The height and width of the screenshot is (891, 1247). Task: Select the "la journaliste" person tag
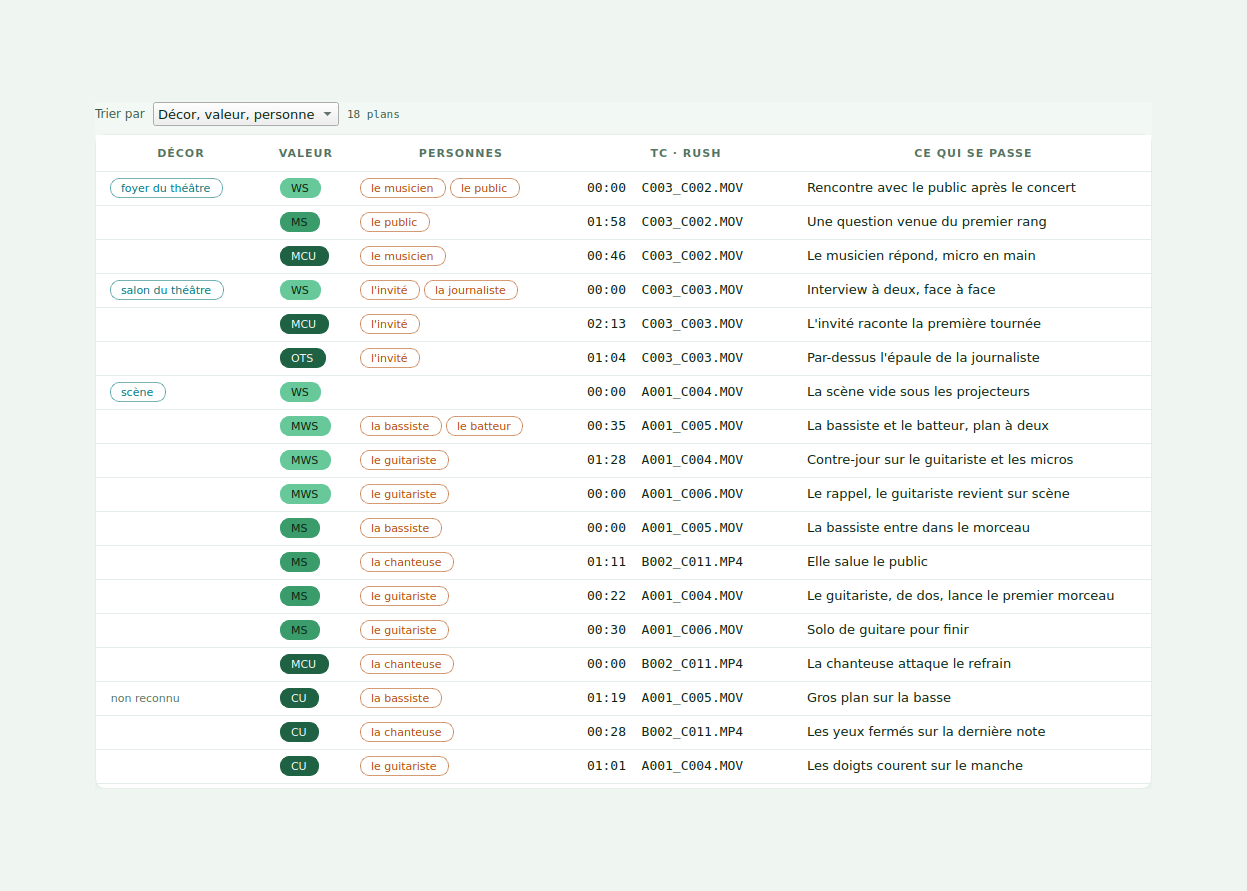tap(471, 290)
